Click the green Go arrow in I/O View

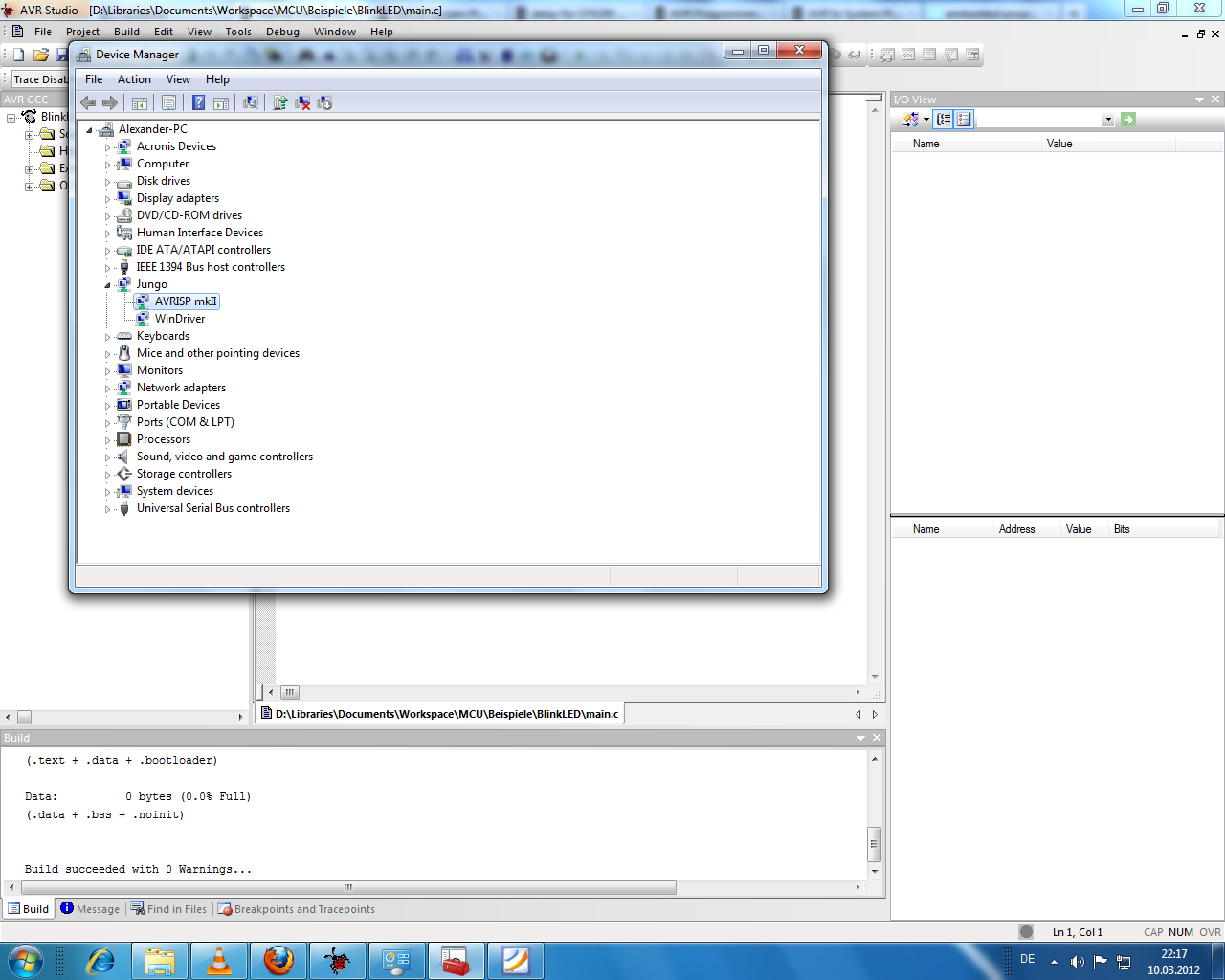(1128, 119)
